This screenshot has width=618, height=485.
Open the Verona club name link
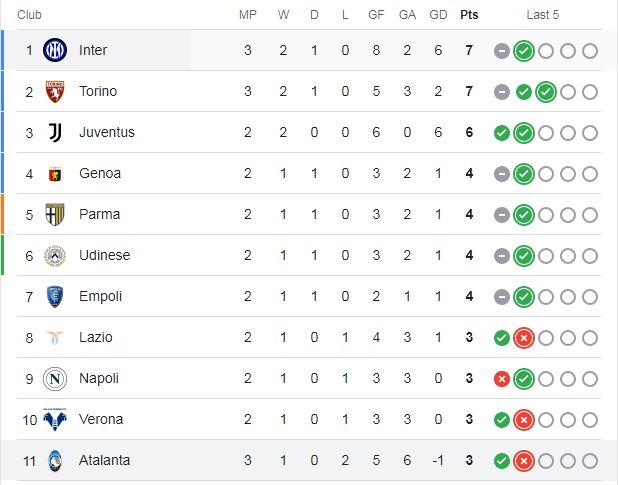click(x=101, y=419)
